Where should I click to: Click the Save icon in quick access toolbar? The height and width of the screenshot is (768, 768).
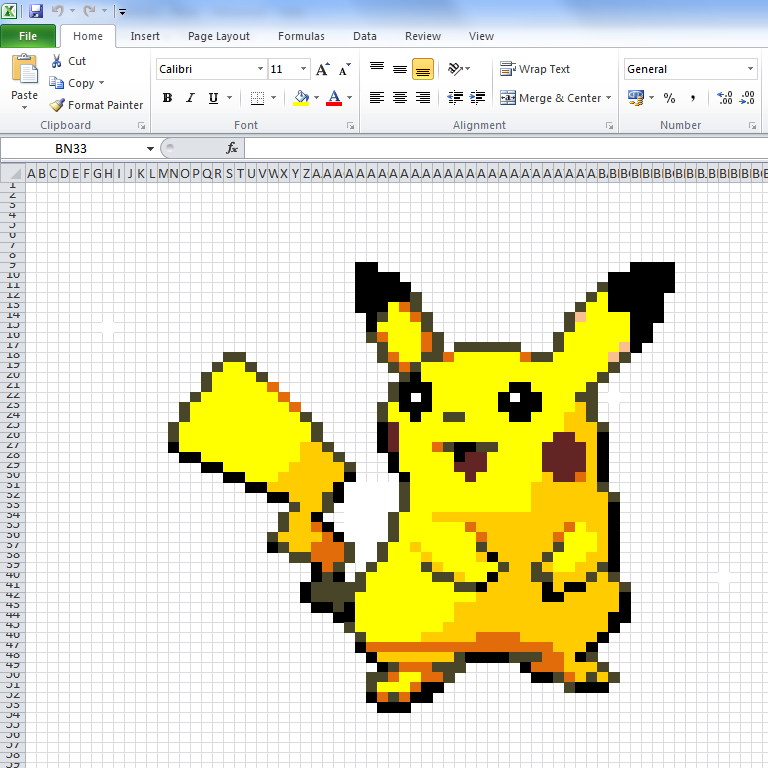(36, 11)
